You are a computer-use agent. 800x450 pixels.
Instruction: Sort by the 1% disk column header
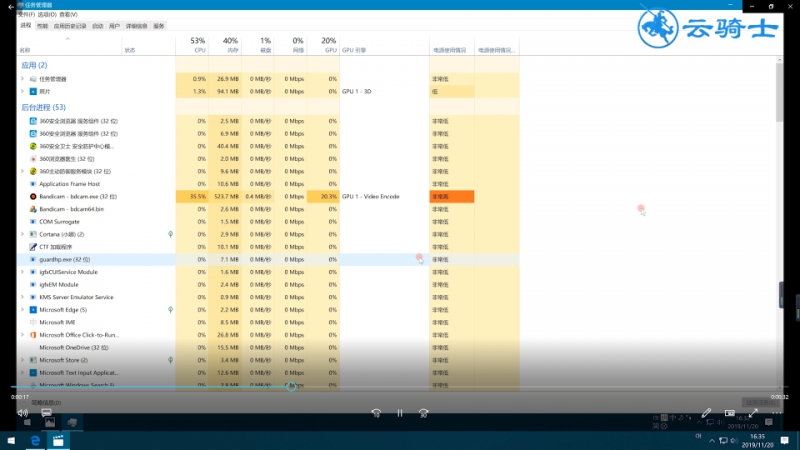point(258,45)
